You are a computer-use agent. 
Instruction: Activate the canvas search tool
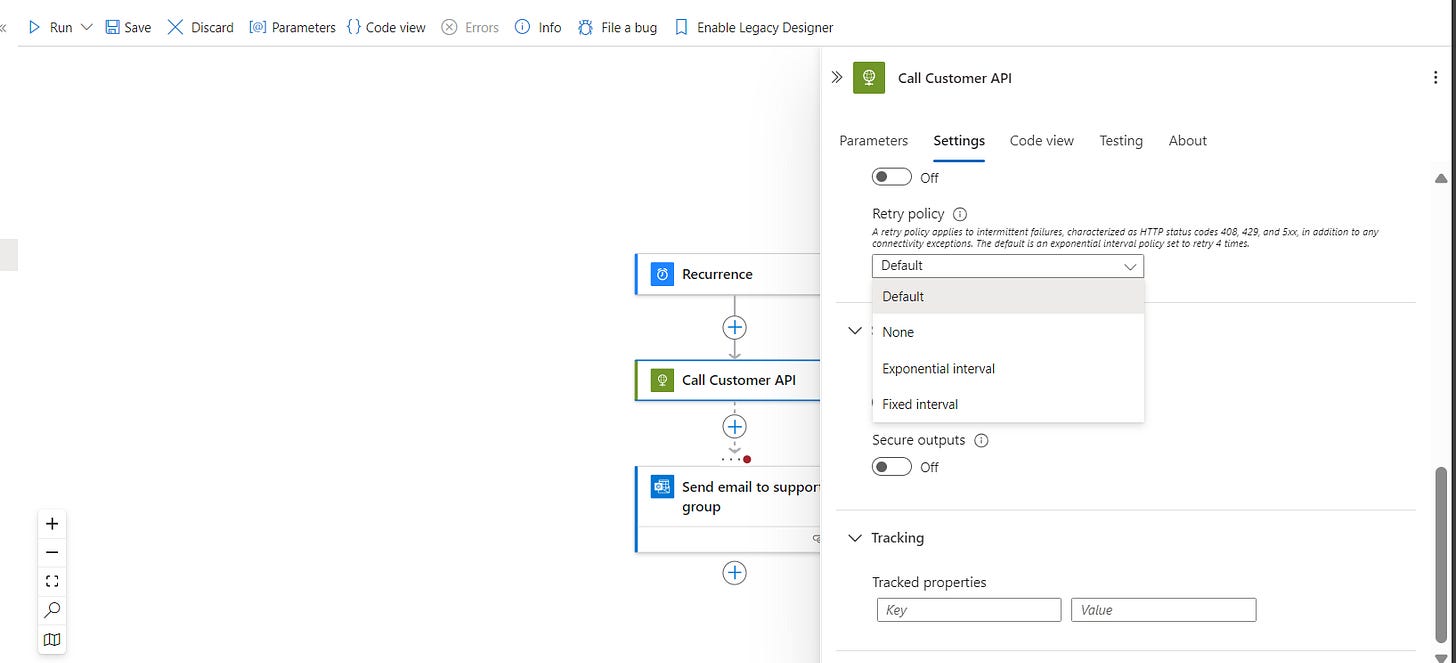pyautogui.click(x=52, y=610)
